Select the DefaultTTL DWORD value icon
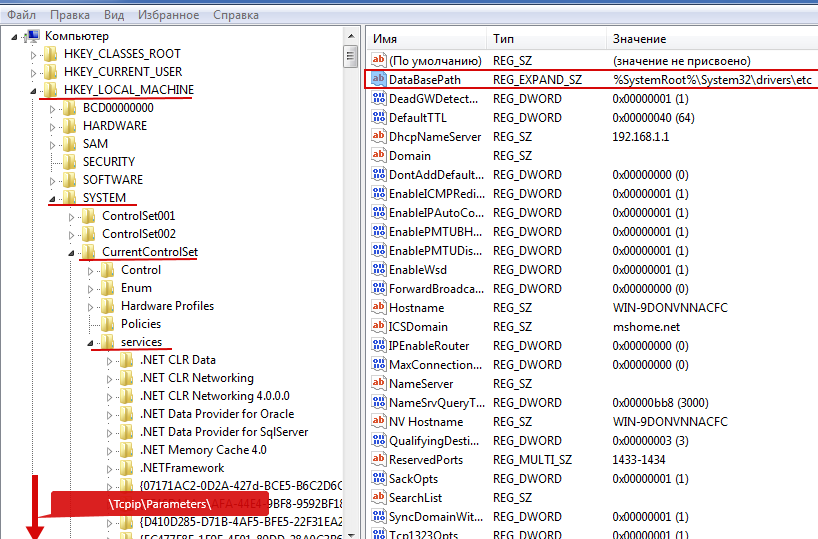818x539 pixels. click(379, 117)
